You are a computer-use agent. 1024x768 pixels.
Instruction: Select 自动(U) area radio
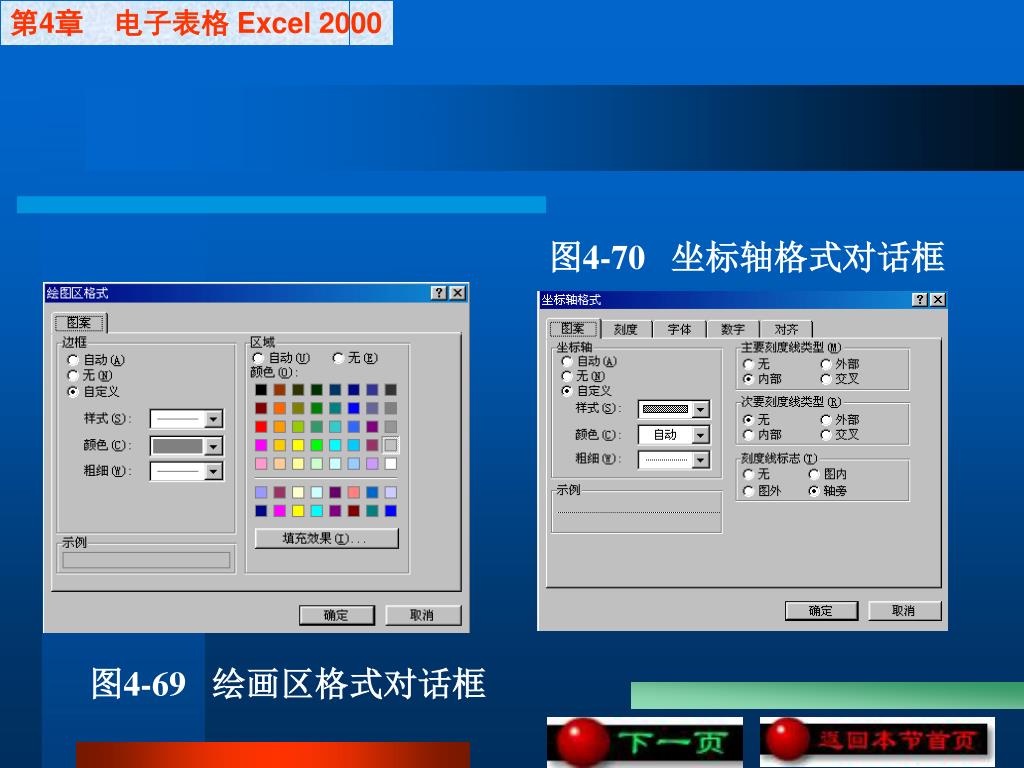point(258,358)
